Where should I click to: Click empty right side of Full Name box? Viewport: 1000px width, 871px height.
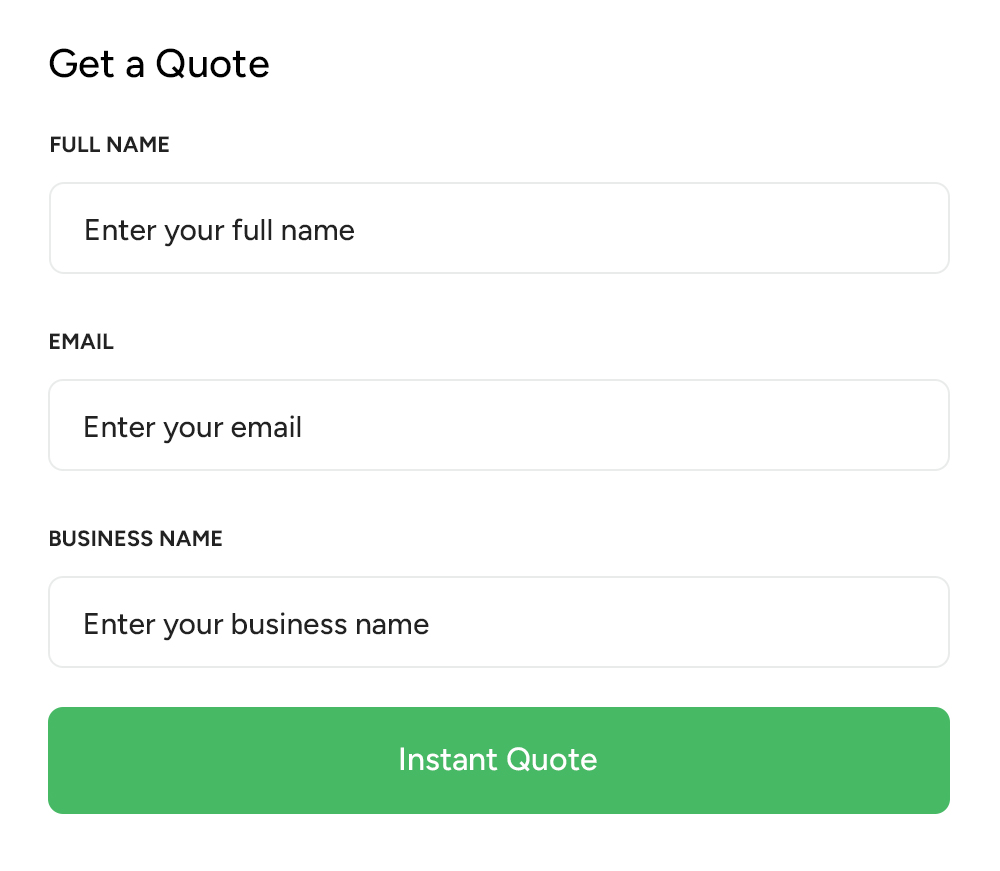point(800,228)
